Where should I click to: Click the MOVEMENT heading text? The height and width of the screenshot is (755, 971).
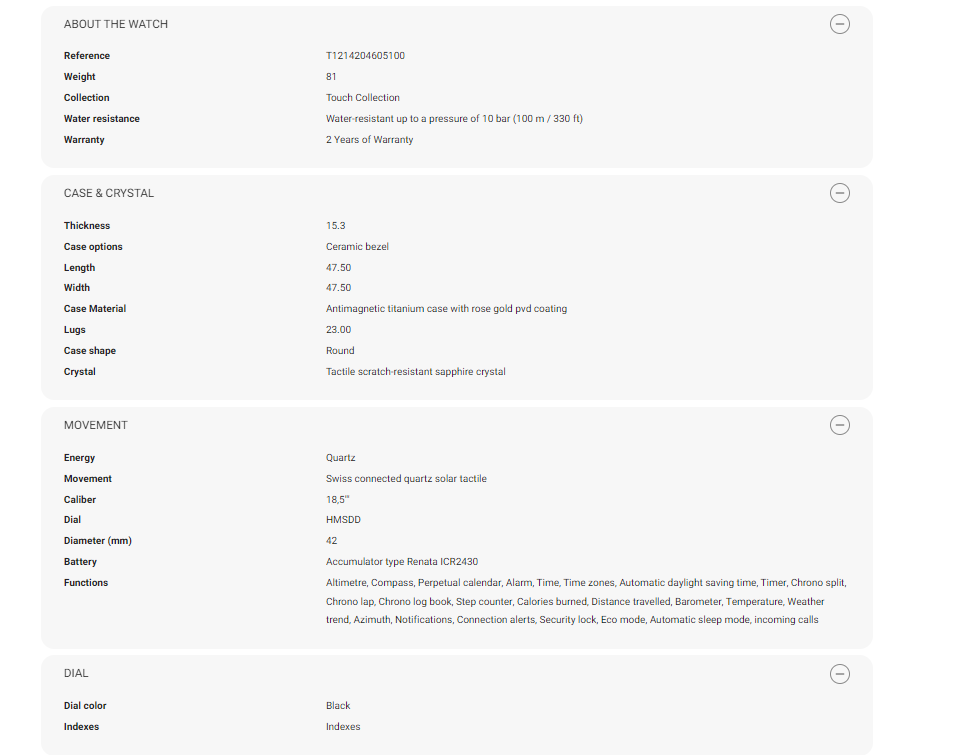coord(96,425)
